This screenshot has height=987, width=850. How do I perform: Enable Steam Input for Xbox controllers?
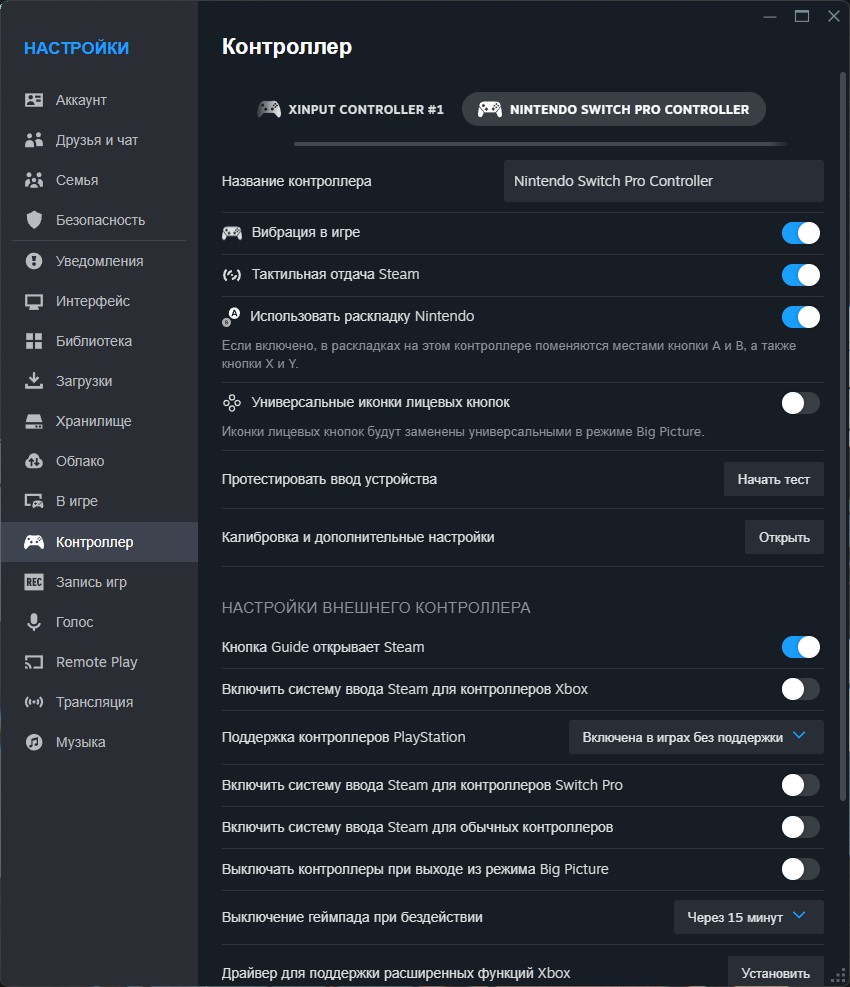pos(800,689)
